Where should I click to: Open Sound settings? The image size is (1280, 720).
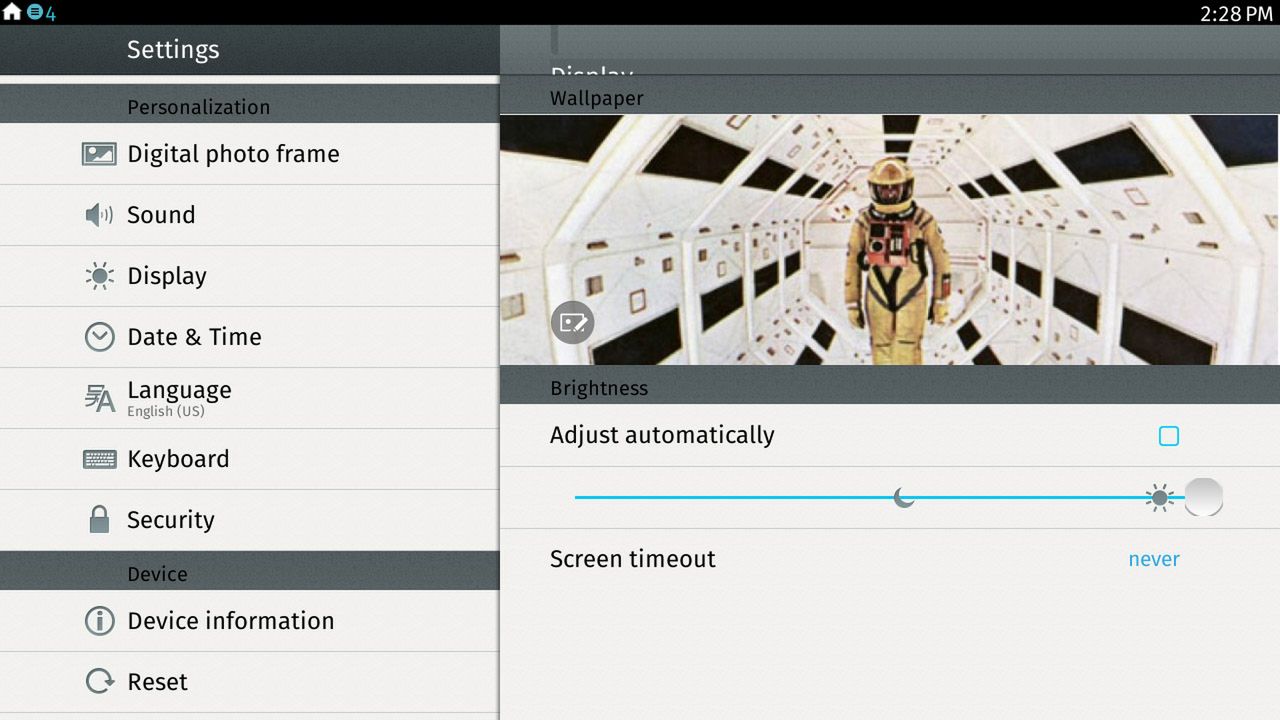coord(249,215)
